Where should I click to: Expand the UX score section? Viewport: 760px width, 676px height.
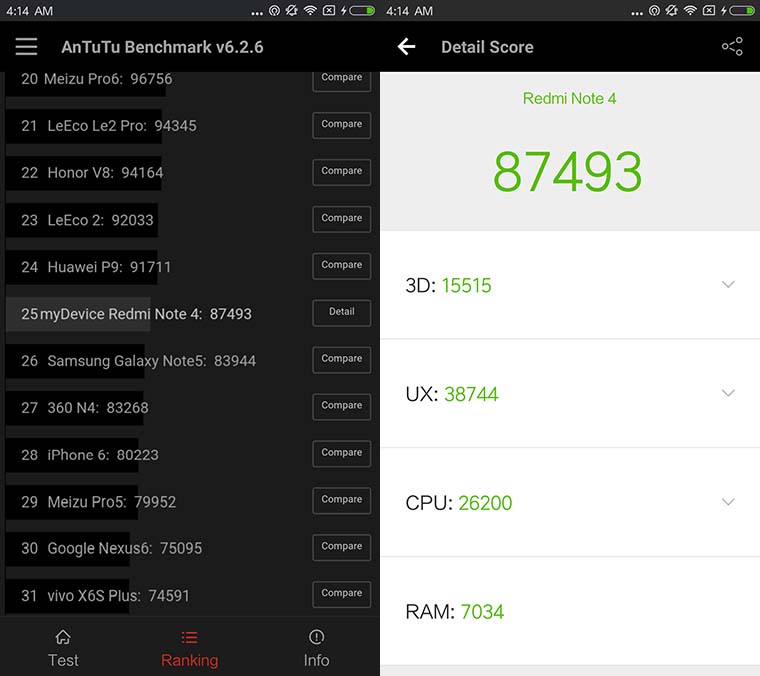[728, 393]
